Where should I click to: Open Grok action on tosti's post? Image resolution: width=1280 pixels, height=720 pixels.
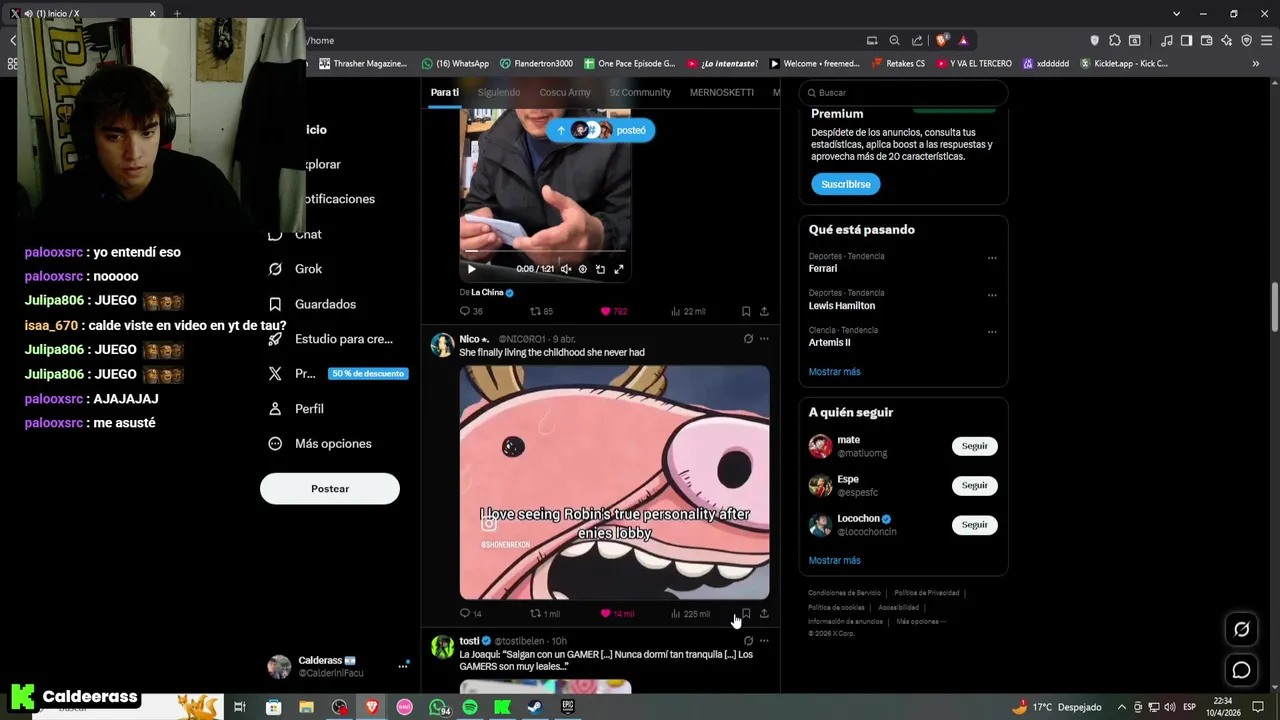coord(748,641)
